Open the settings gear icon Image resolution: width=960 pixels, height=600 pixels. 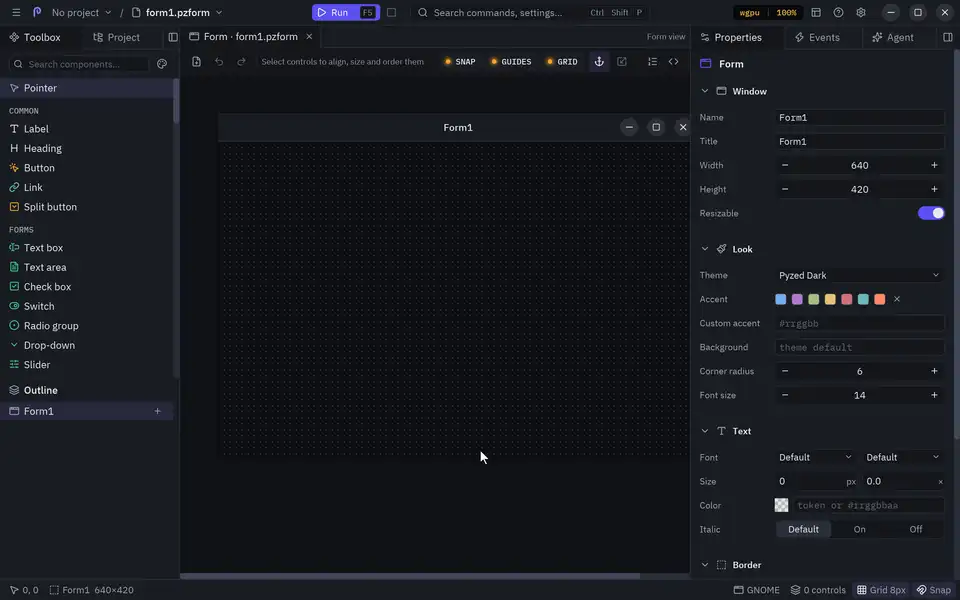861,12
